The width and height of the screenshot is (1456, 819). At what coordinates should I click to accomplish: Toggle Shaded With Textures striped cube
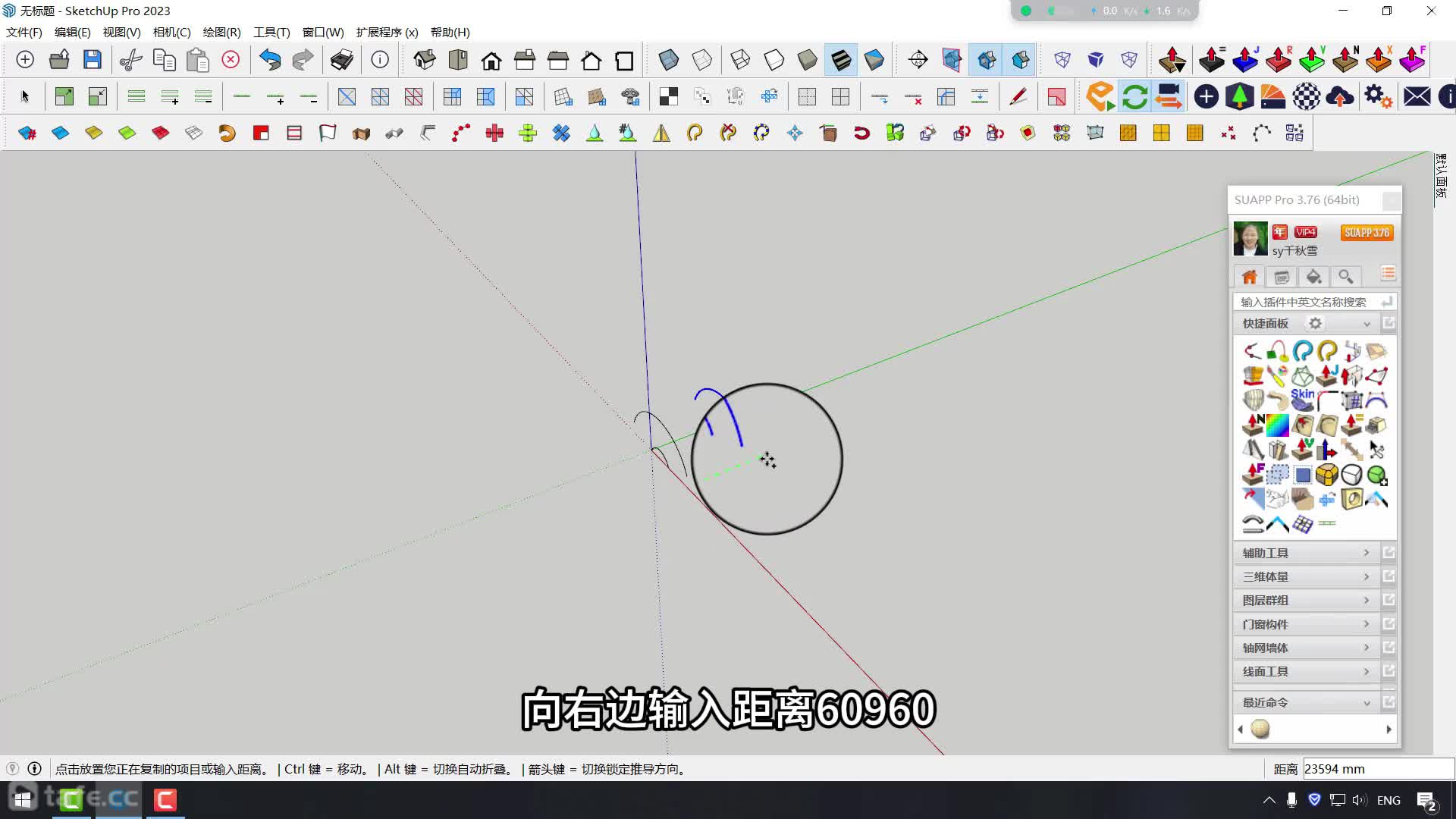pyautogui.click(x=841, y=60)
